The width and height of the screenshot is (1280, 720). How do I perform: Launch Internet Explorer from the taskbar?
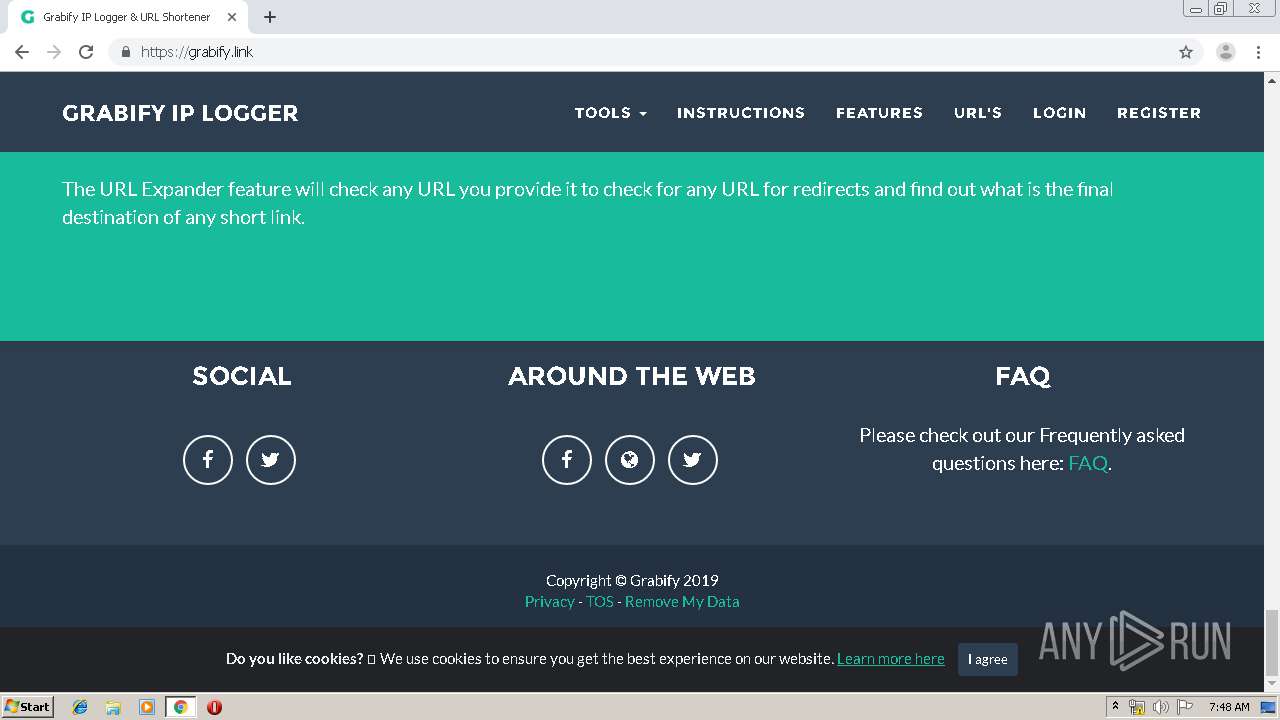[x=80, y=707]
